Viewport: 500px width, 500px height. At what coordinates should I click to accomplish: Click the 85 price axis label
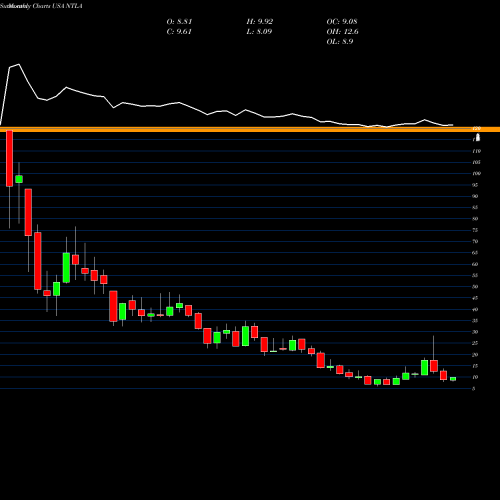[x=475, y=208]
